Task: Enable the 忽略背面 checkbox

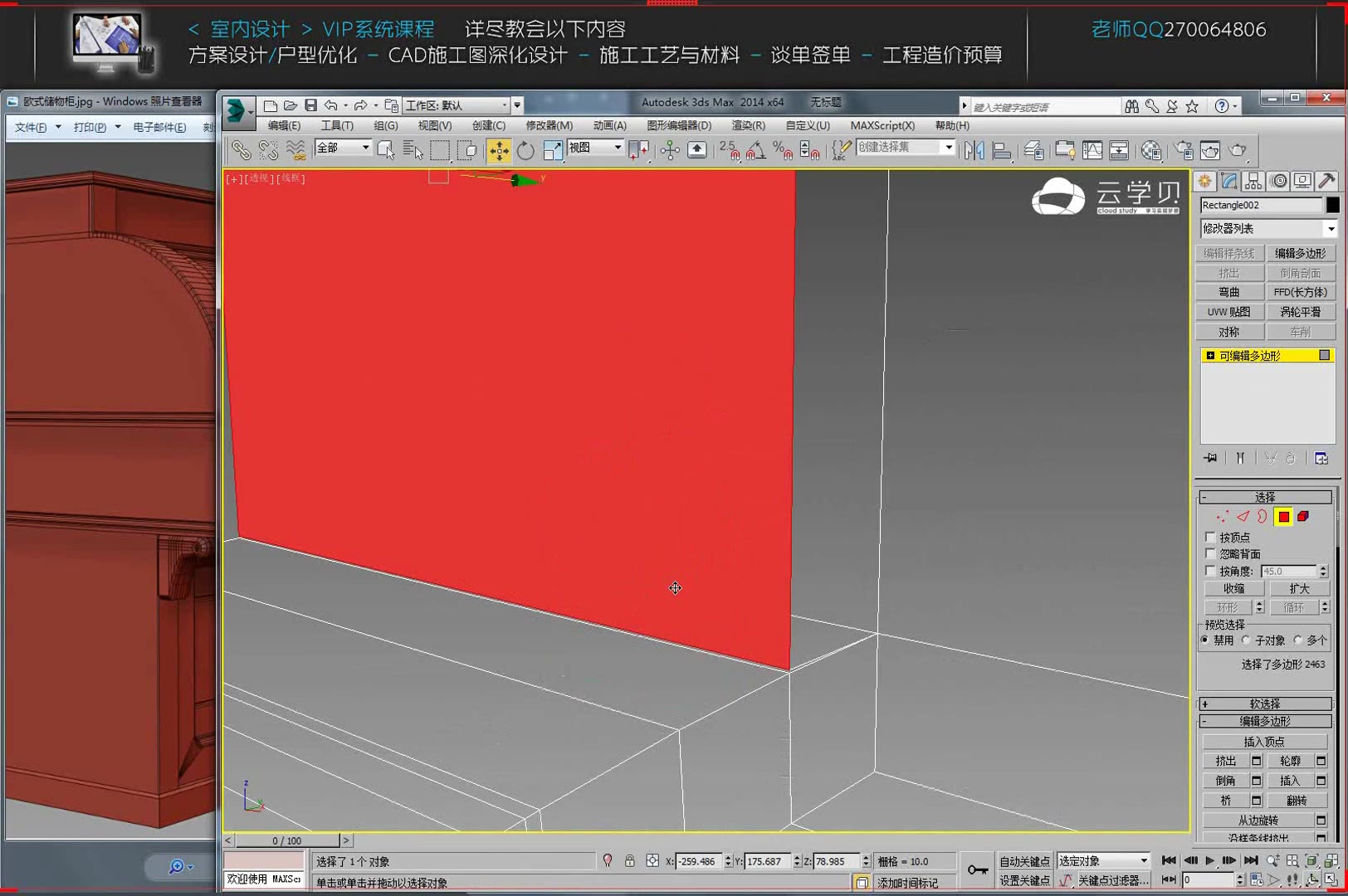Action: coord(1210,553)
